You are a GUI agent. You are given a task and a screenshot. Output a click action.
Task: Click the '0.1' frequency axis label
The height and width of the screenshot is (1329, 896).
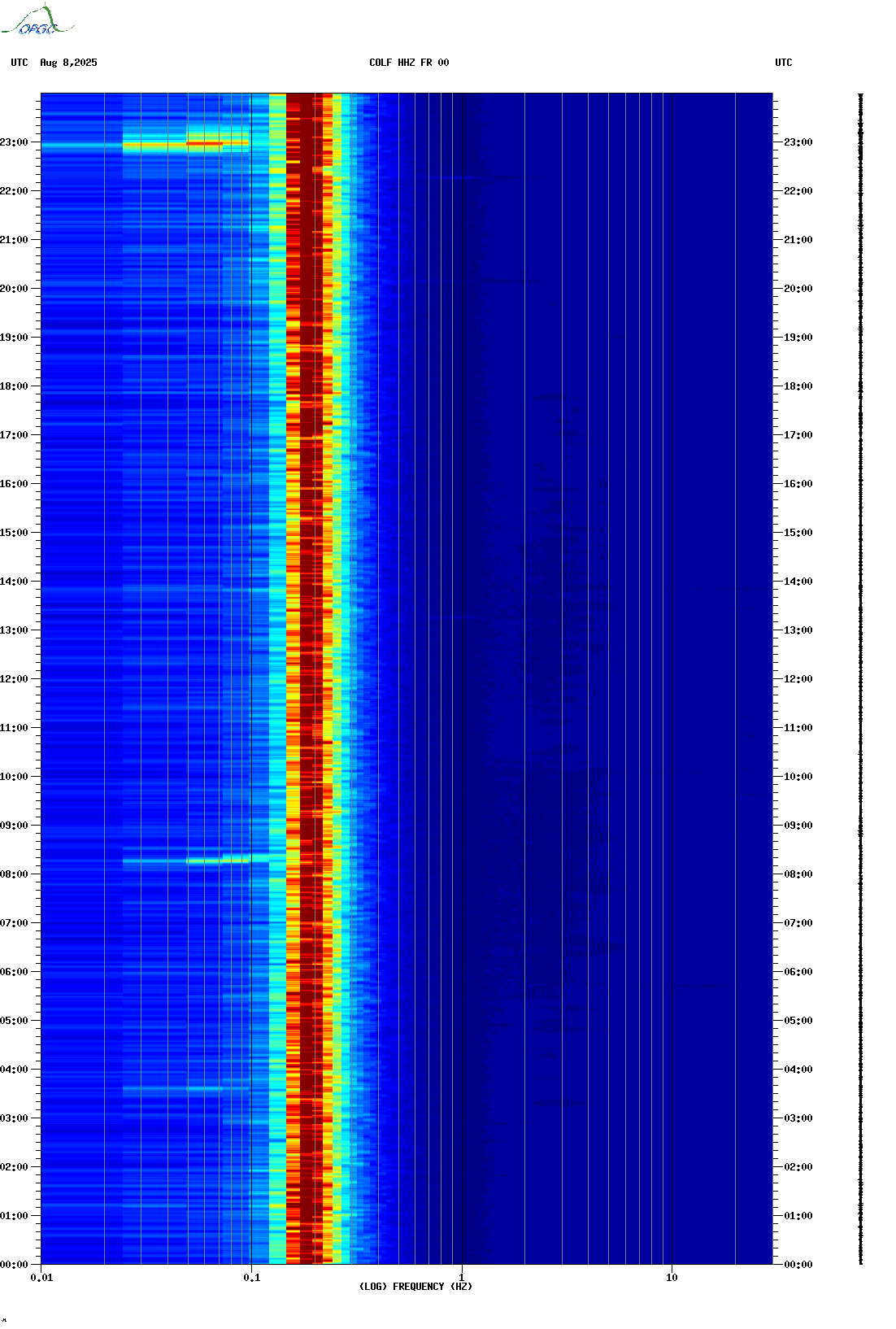[252, 1278]
